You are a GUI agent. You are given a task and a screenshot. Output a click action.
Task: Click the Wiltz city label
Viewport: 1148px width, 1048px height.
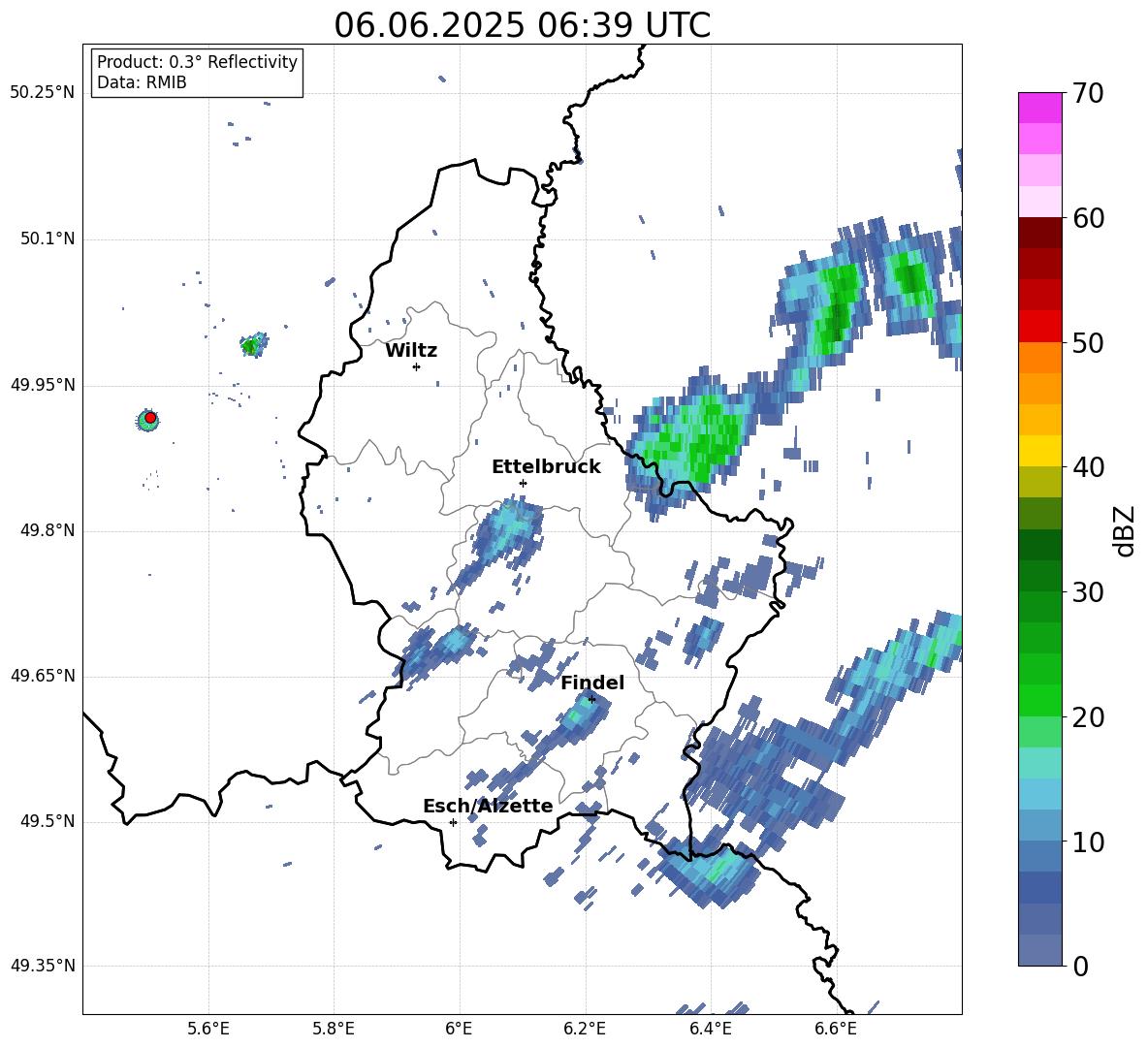[x=411, y=351]
